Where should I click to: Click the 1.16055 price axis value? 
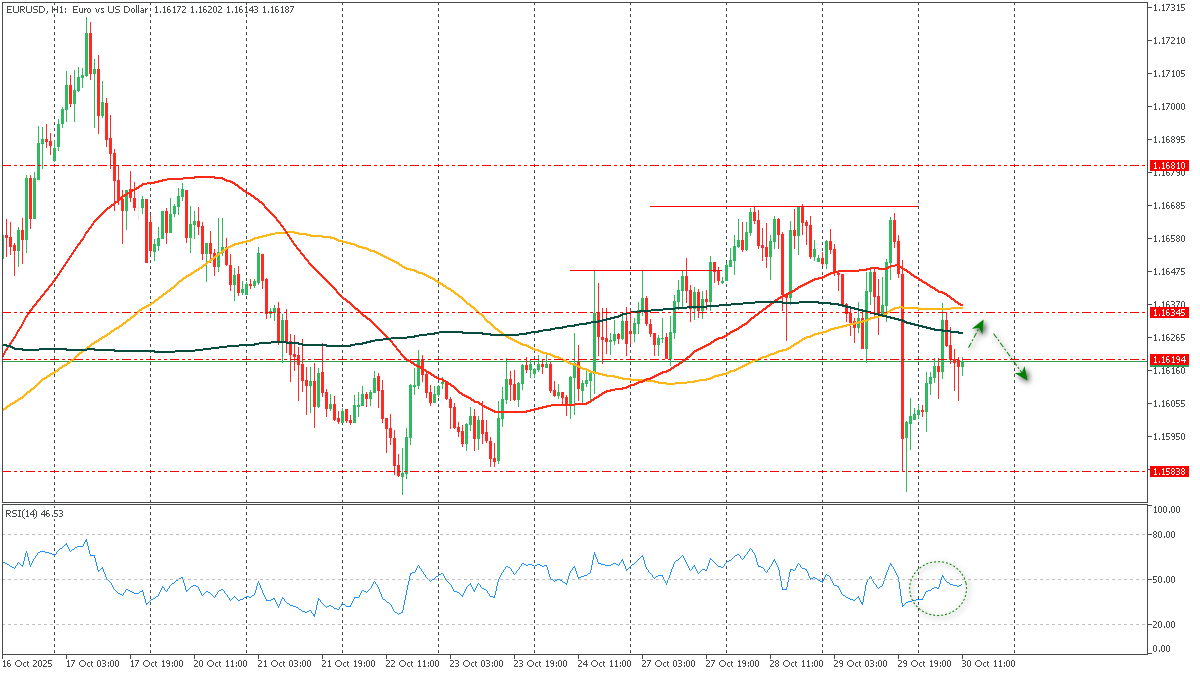pos(1169,403)
